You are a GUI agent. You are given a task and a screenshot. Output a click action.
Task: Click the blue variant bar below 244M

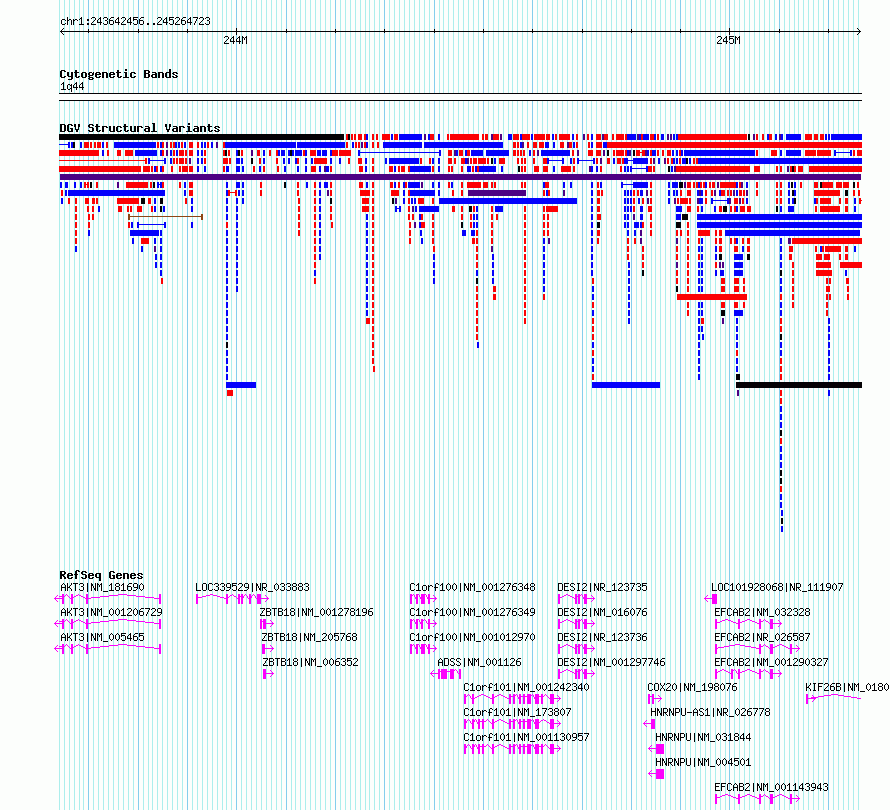coord(241,385)
